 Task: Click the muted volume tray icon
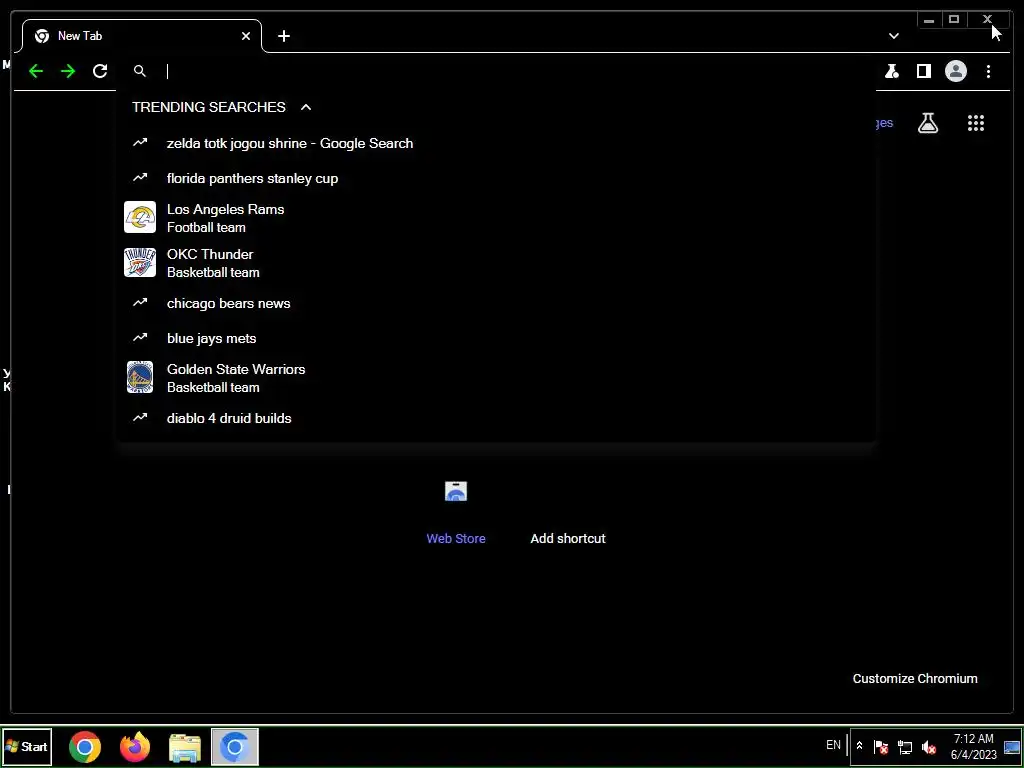pyautogui.click(x=928, y=746)
